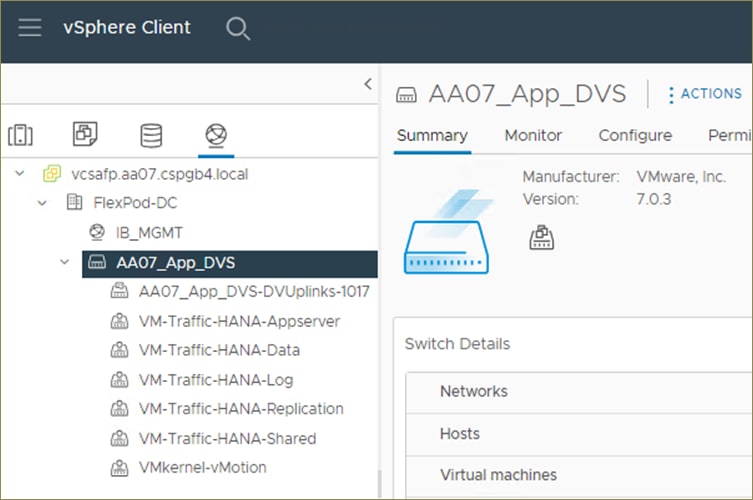Click the Virtual machines row in Switch Details
Screen dimensions: 753x500
click(x=579, y=476)
